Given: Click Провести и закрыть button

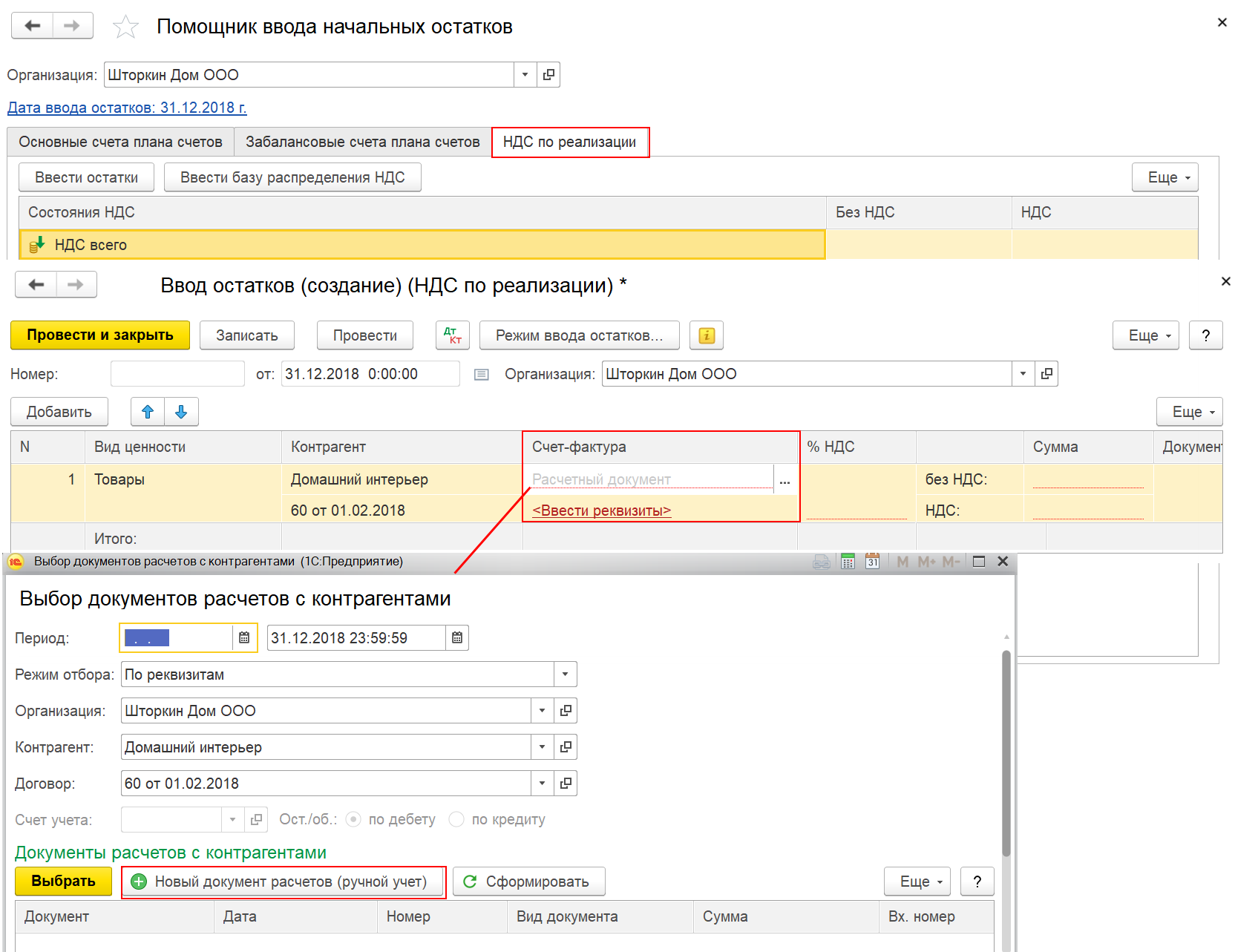Looking at the screenshot, I should pos(100,335).
